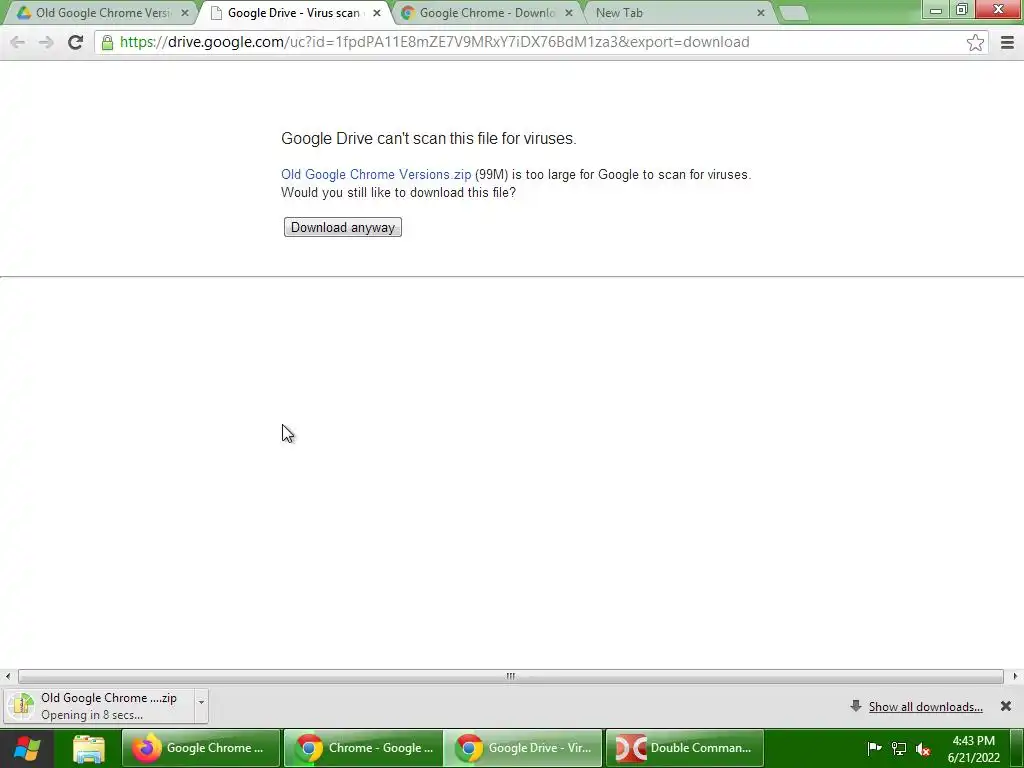Viewport: 1024px width, 768px height.
Task: Switch to the Google Chrome - Download tab
Action: 487,13
